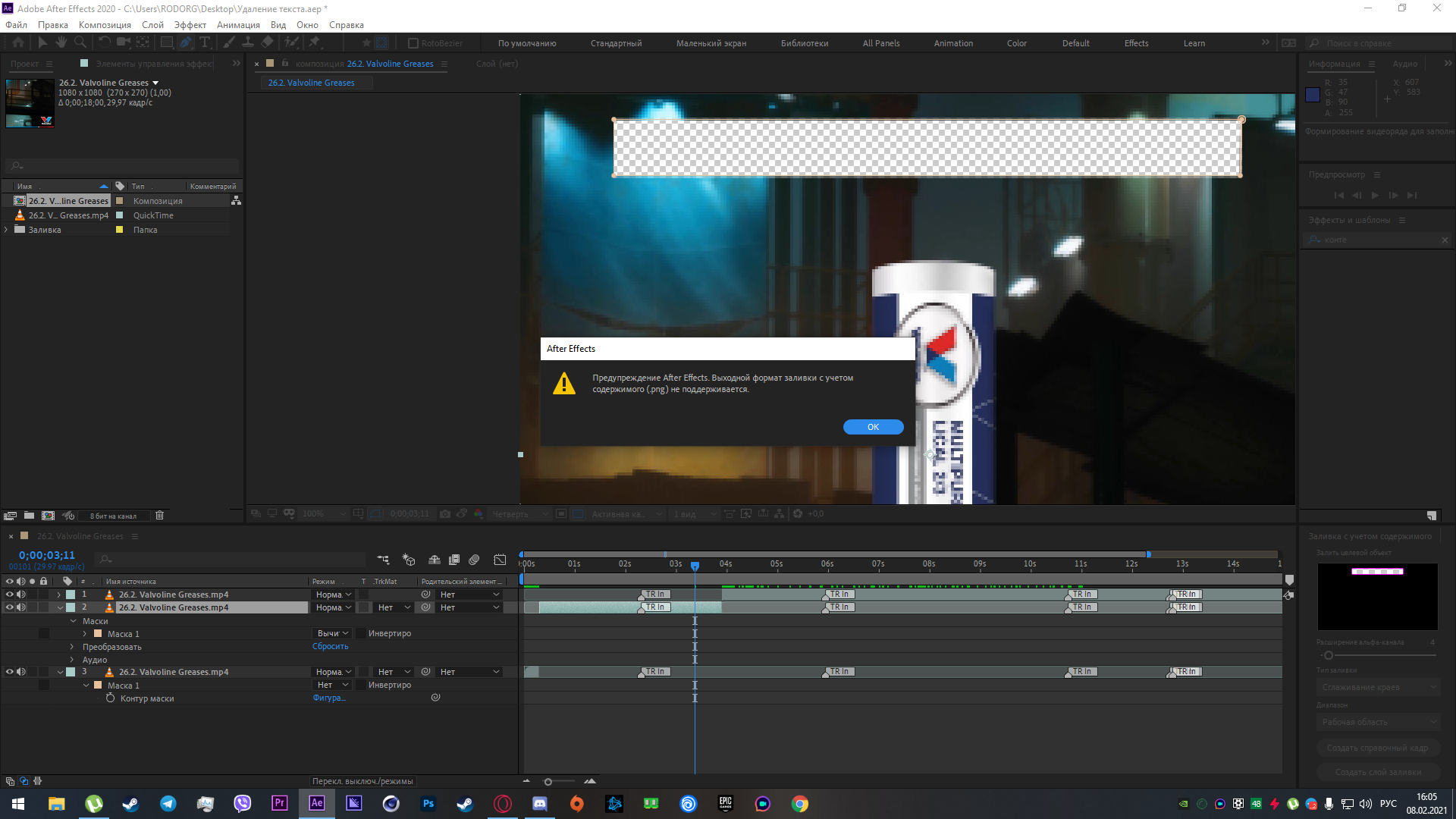Expand the Аудио property group
This screenshot has height=819, width=1456.
tap(72, 660)
